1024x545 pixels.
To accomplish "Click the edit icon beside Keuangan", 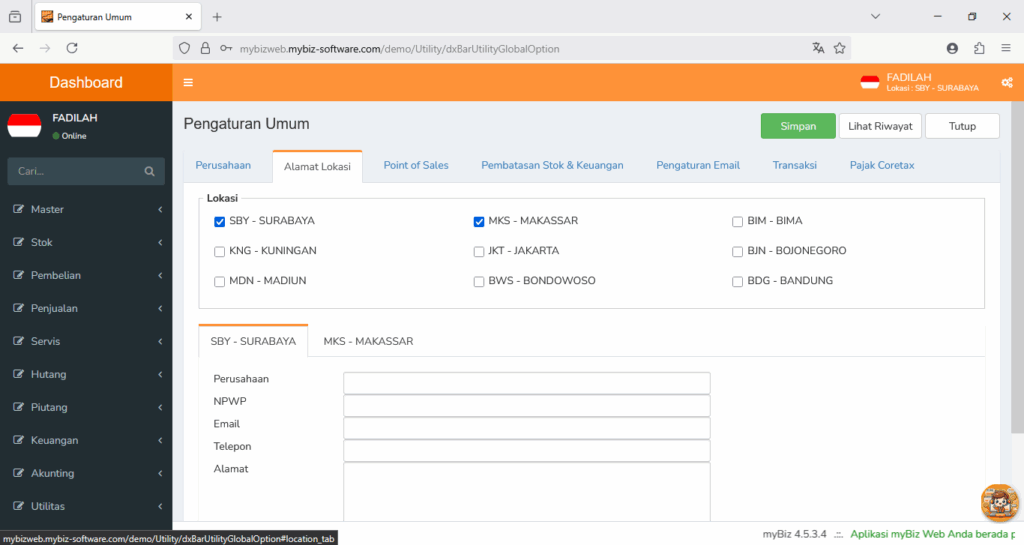I will tap(18, 440).
